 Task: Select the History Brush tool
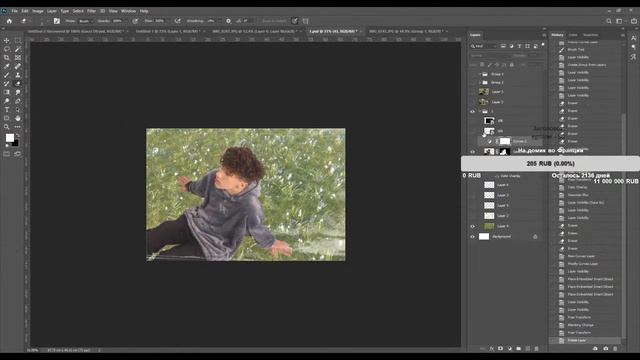(7, 83)
